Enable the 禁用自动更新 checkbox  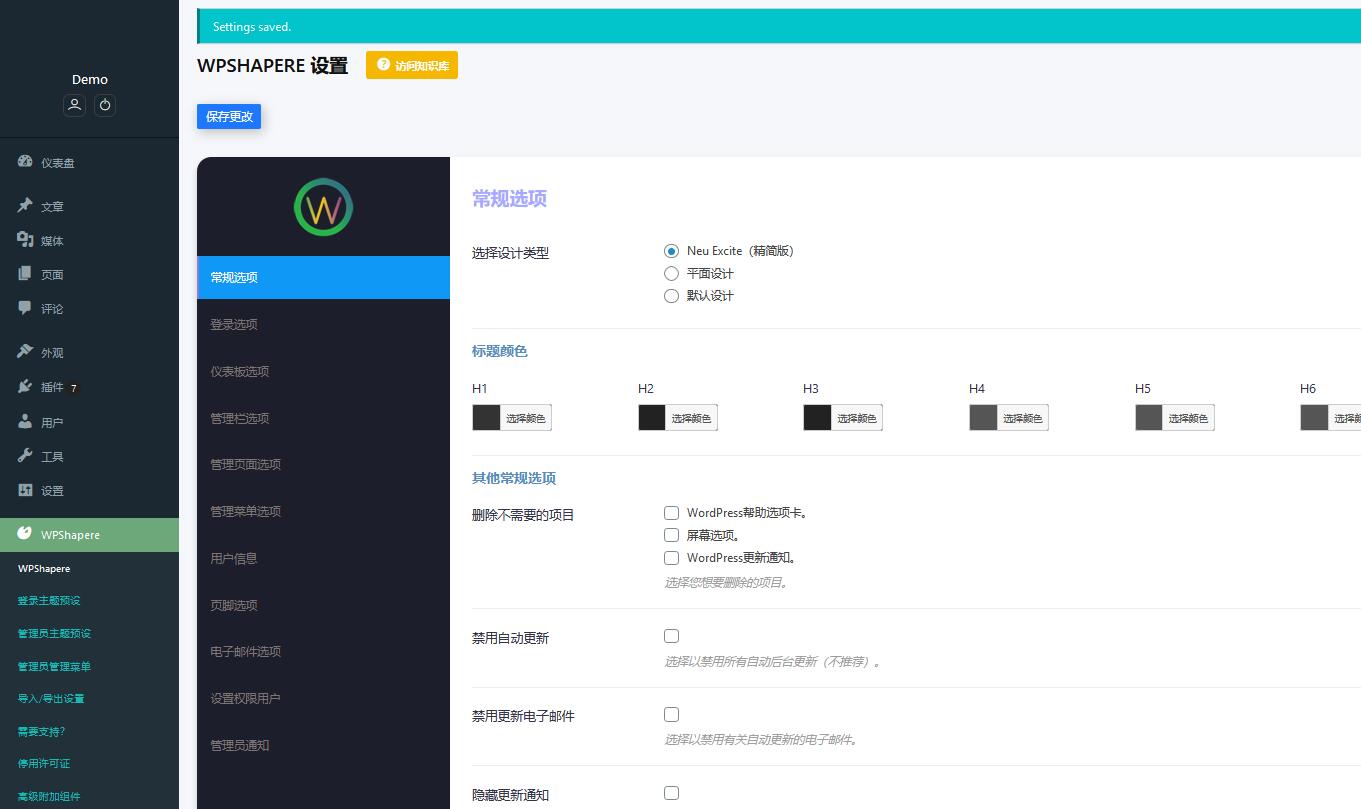point(671,636)
